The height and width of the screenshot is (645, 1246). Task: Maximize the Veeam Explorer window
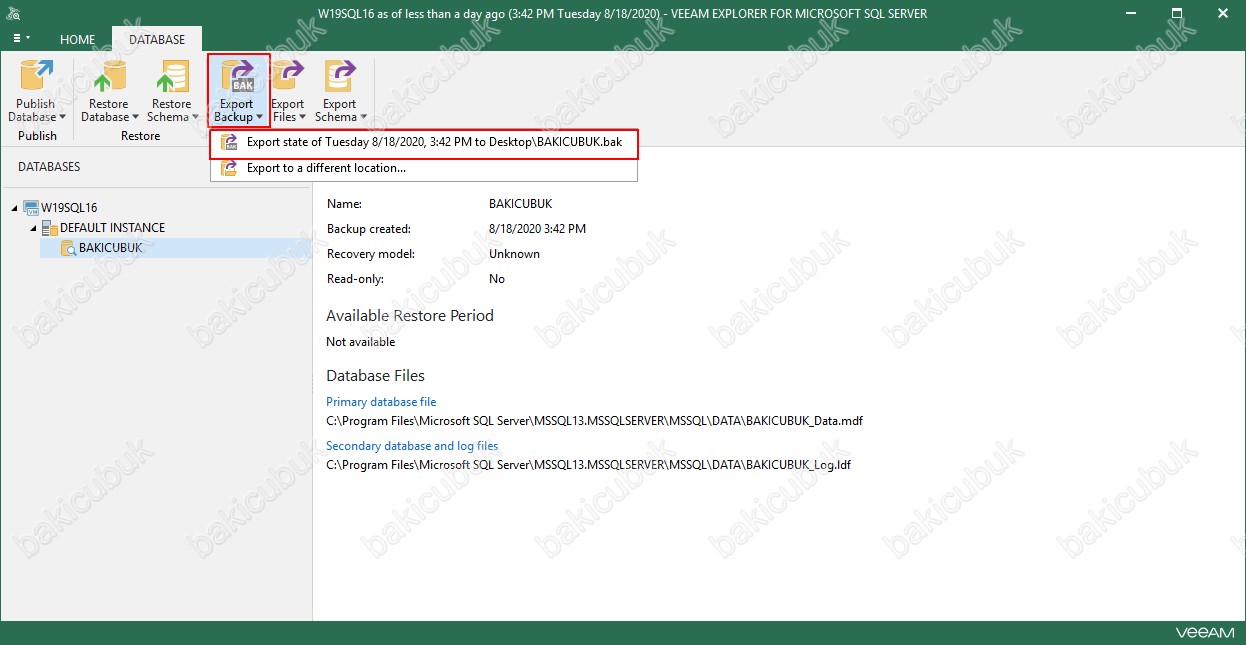[1177, 13]
